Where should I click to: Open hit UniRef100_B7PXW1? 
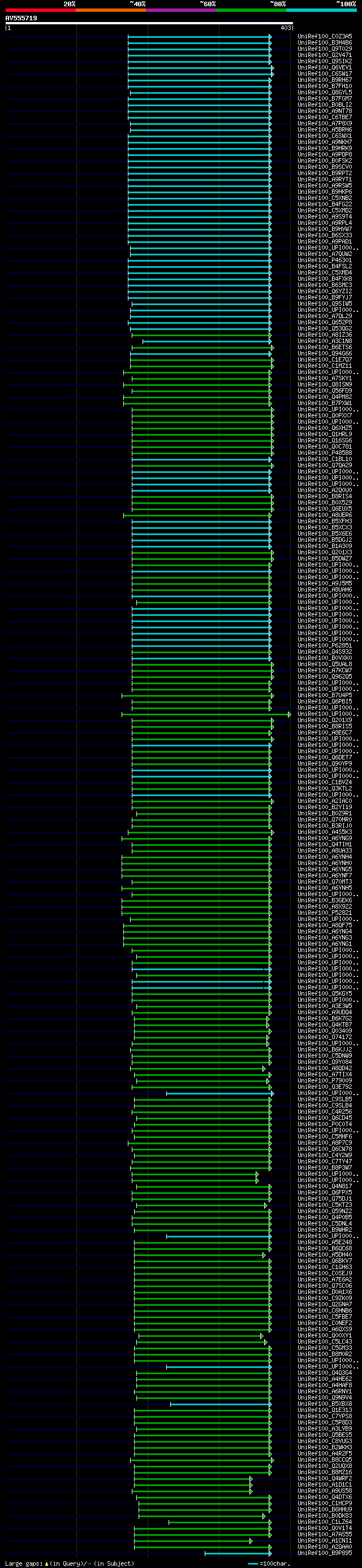click(x=325, y=403)
